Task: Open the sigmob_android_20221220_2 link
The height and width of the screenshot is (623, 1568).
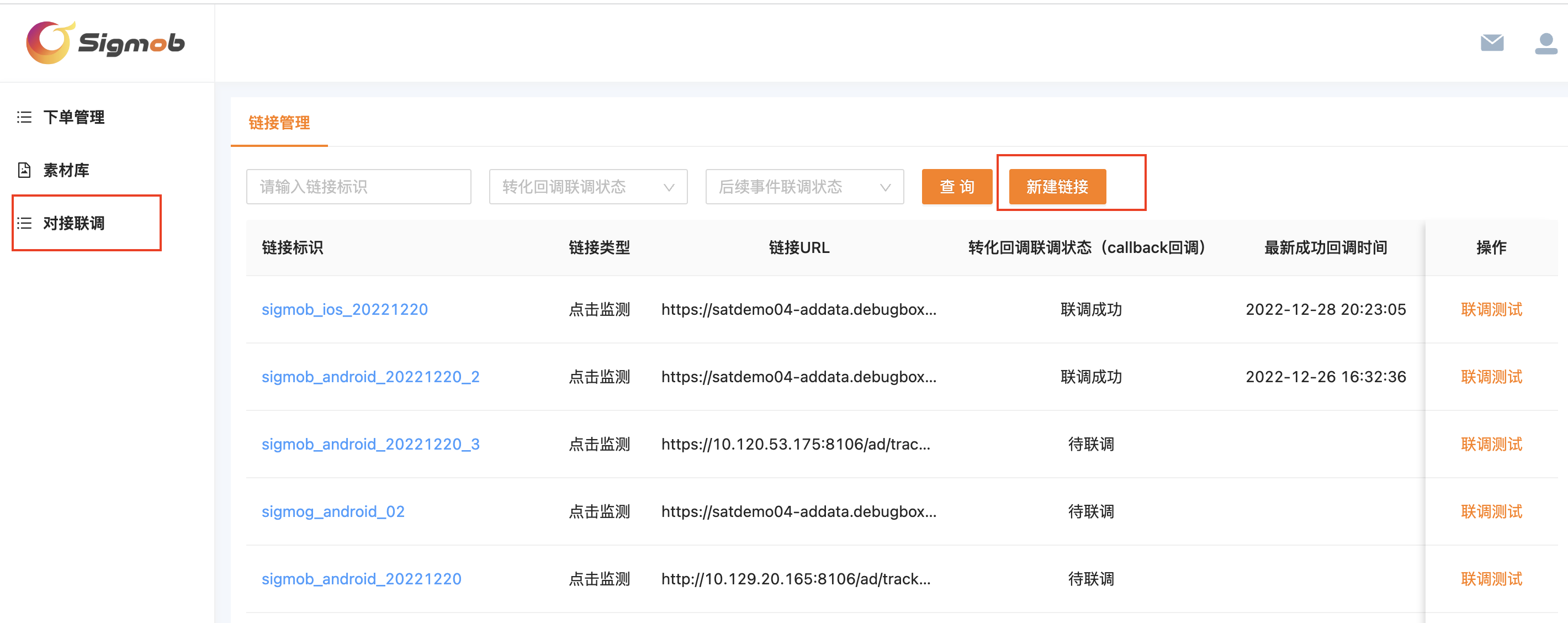Action: pos(370,376)
